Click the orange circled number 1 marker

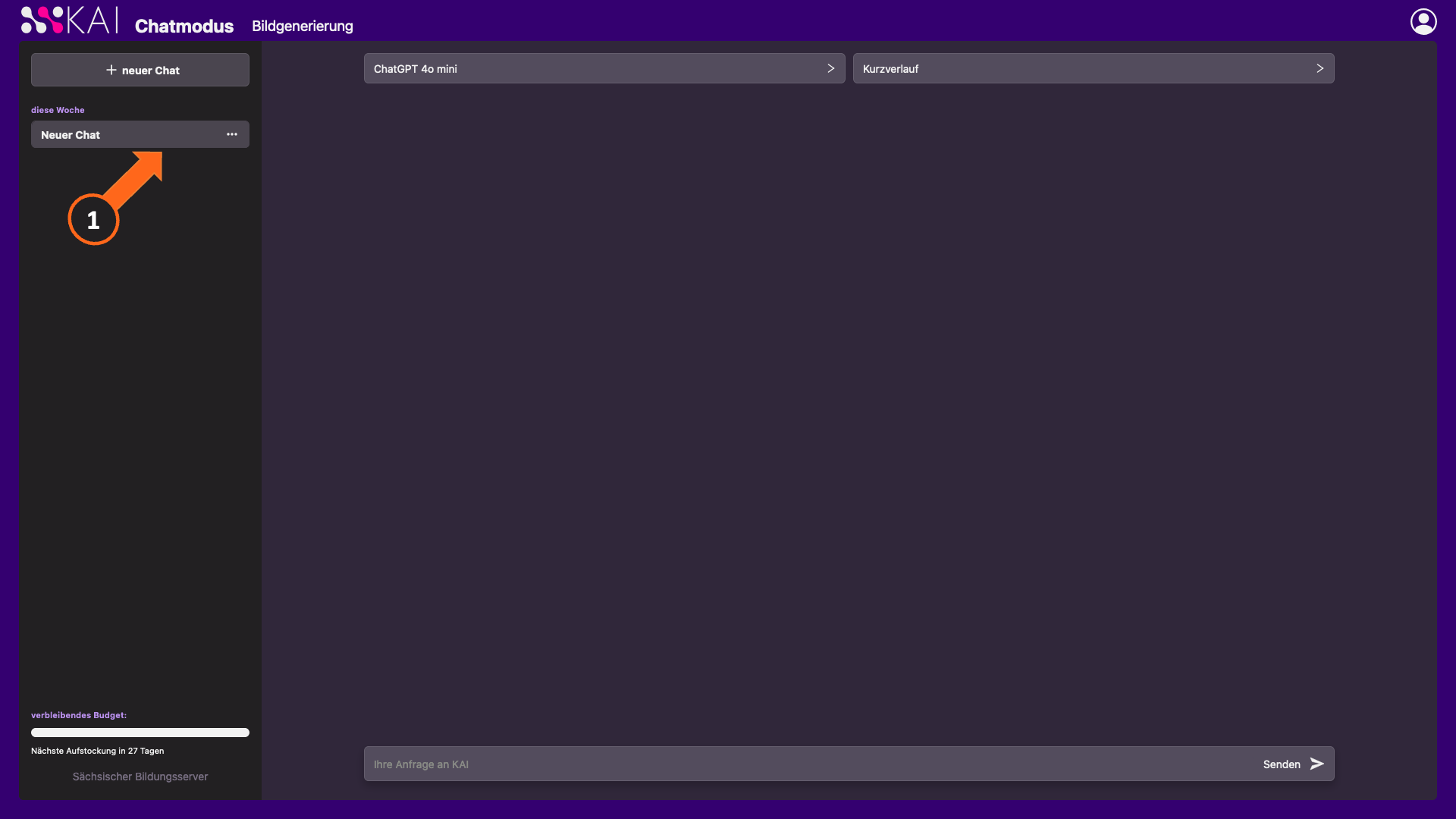click(93, 220)
